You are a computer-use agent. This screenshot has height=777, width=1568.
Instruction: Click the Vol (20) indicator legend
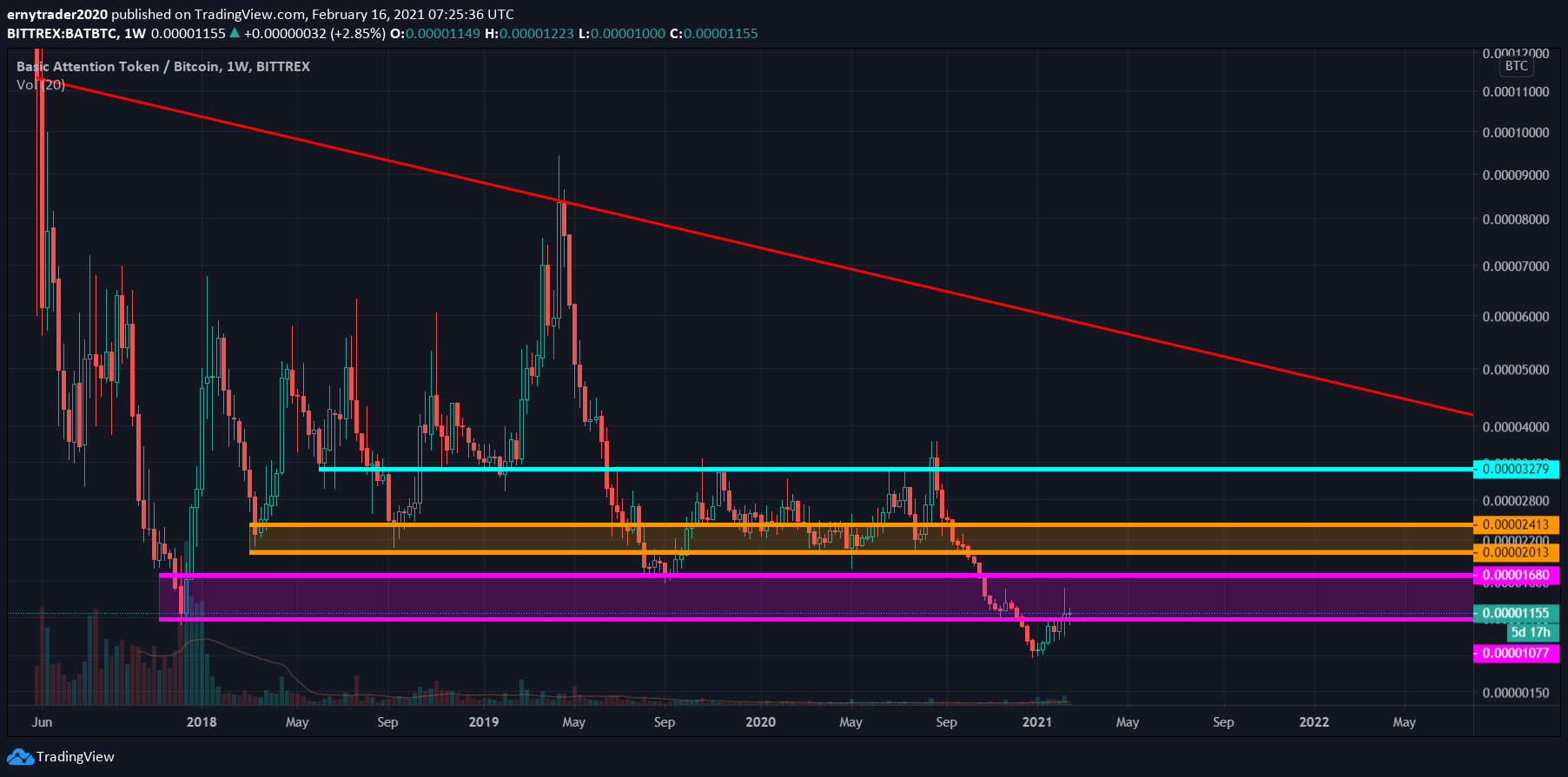41,84
